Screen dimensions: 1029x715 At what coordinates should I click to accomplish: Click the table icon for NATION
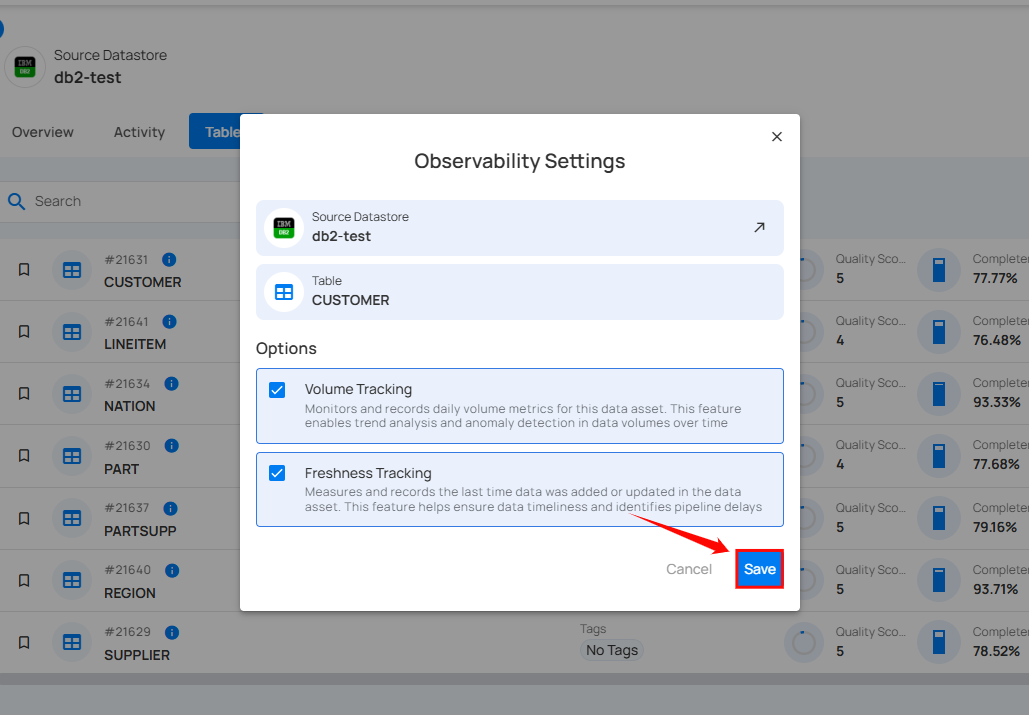pyautogui.click(x=72, y=394)
